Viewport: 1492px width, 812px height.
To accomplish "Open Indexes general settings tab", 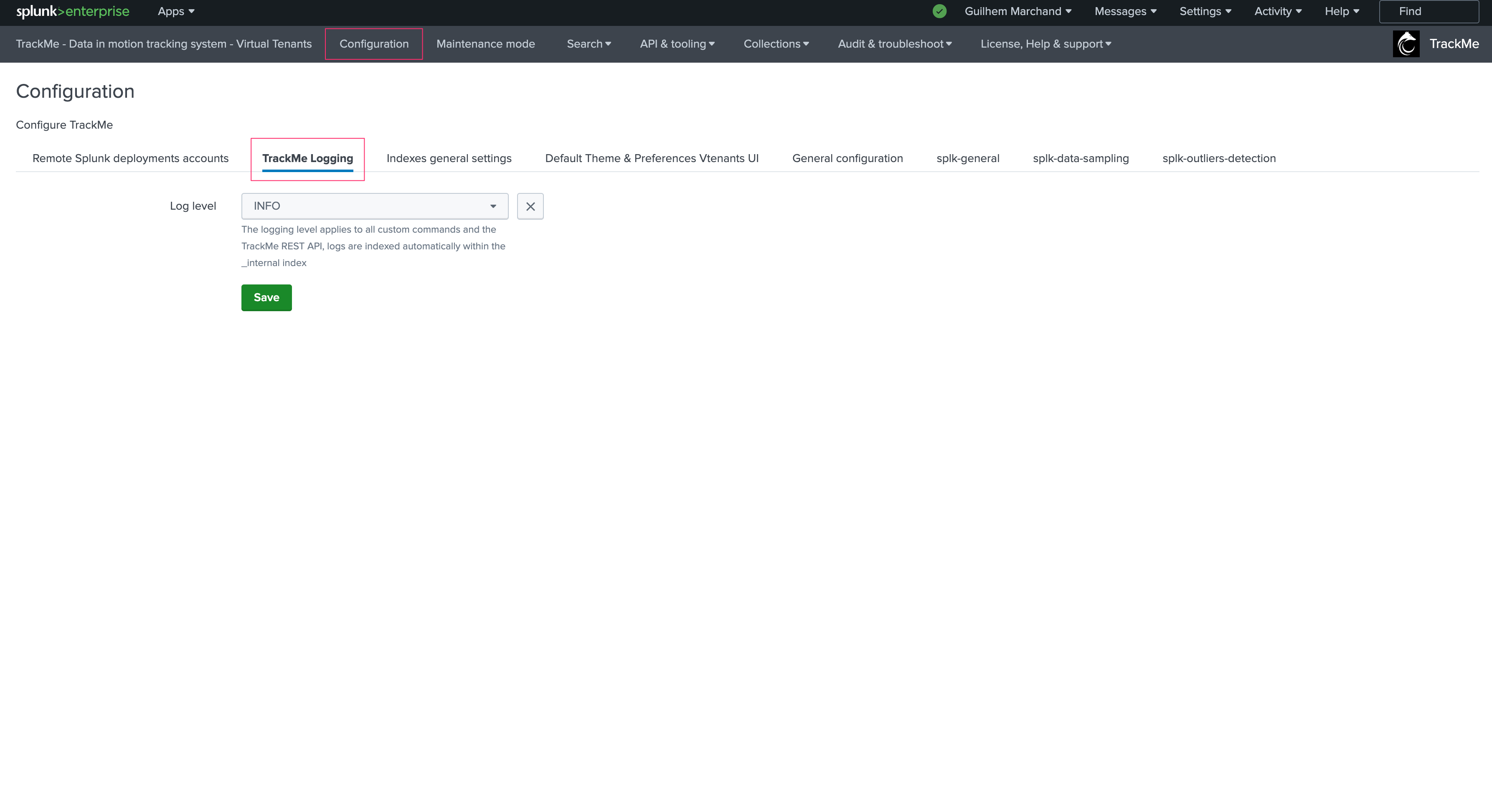I will click(x=449, y=158).
